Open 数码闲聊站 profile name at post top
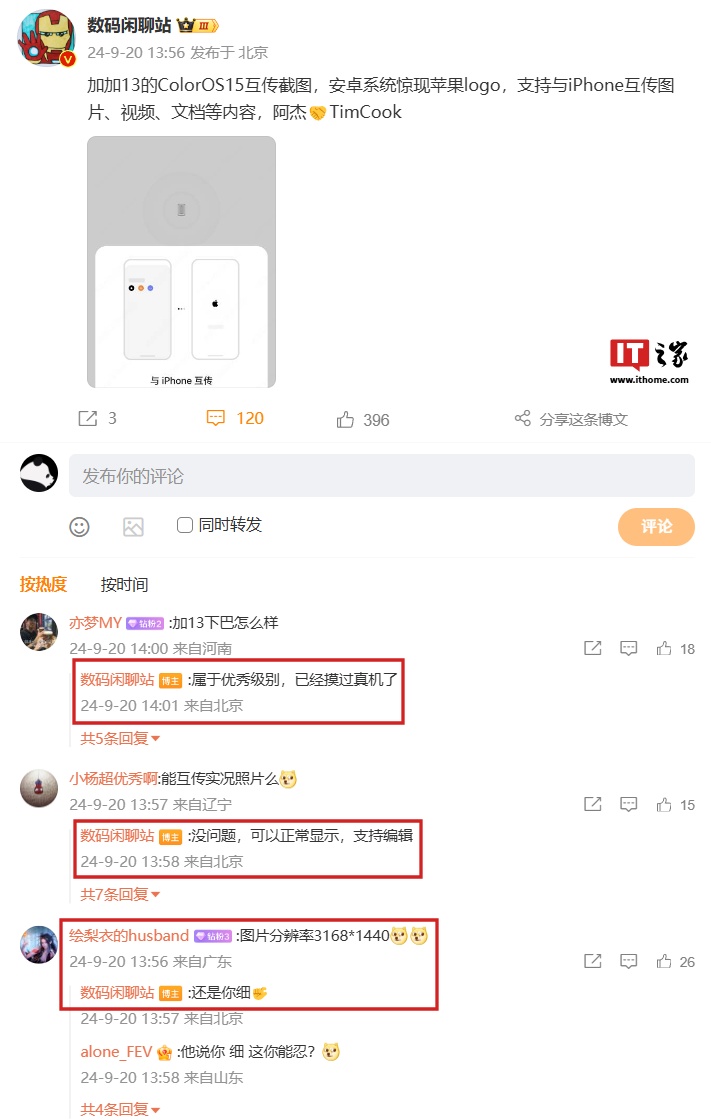This screenshot has height=1120, width=711. click(129, 26)
